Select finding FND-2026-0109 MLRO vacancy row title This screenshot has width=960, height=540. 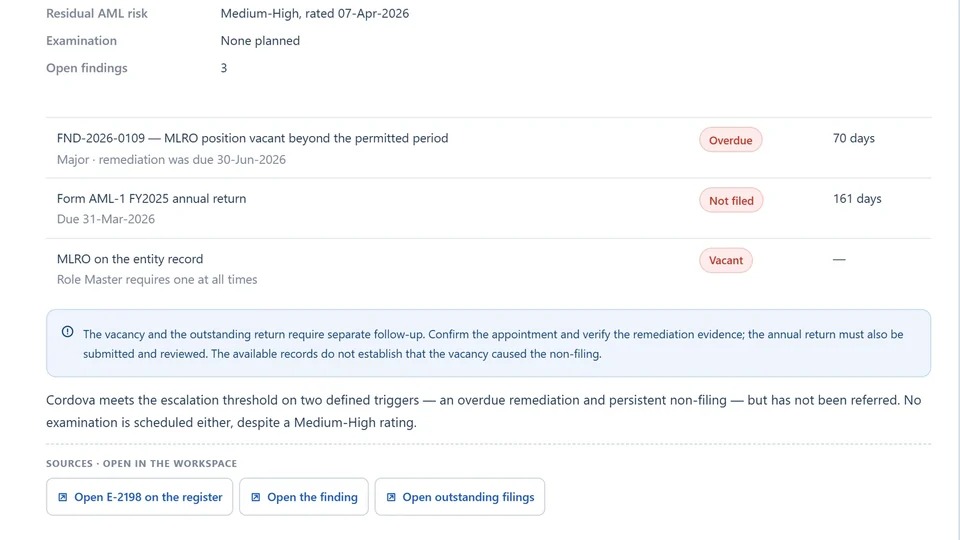[x=252, y=138]
